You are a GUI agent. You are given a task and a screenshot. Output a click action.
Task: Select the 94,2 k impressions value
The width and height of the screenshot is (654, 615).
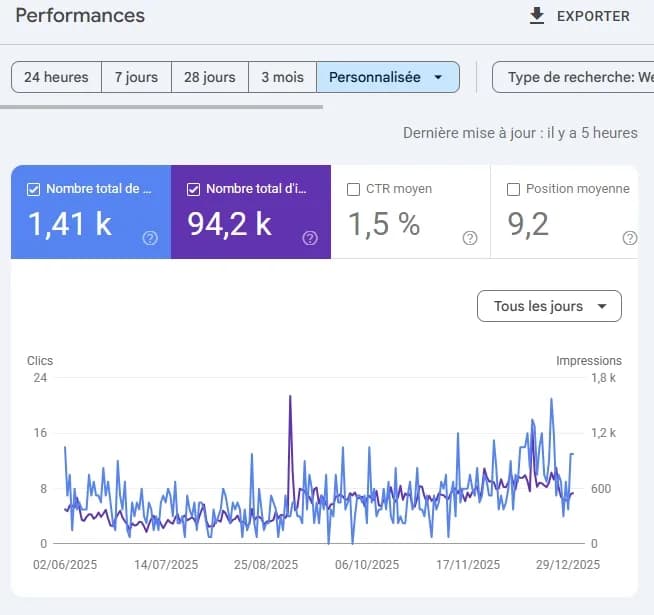(229, 224)
